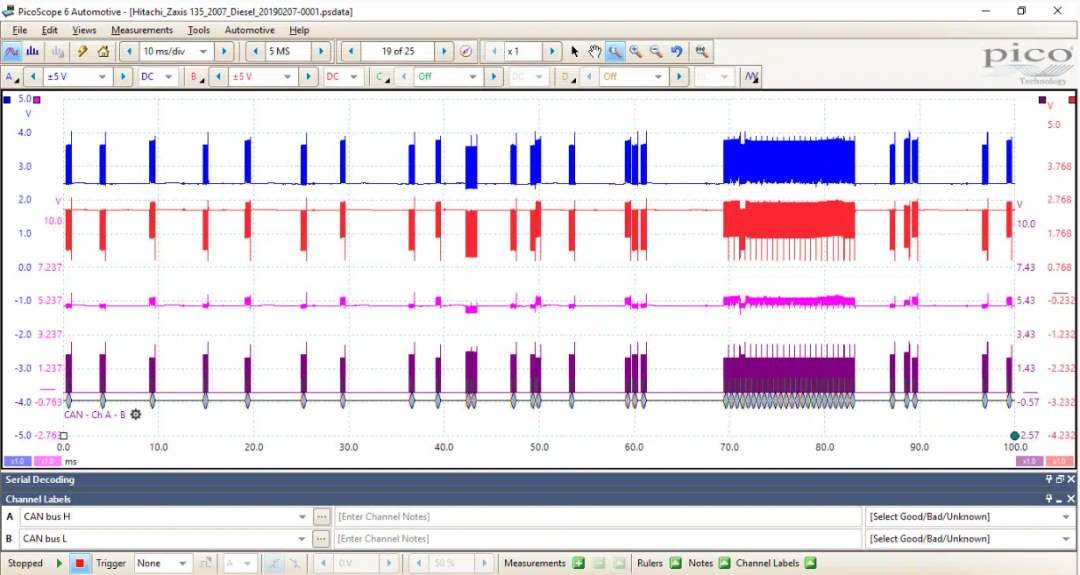Click the zoom-in magnifier tool
The width and height of the screenshot is (1080, 575).
click(635, 51)
